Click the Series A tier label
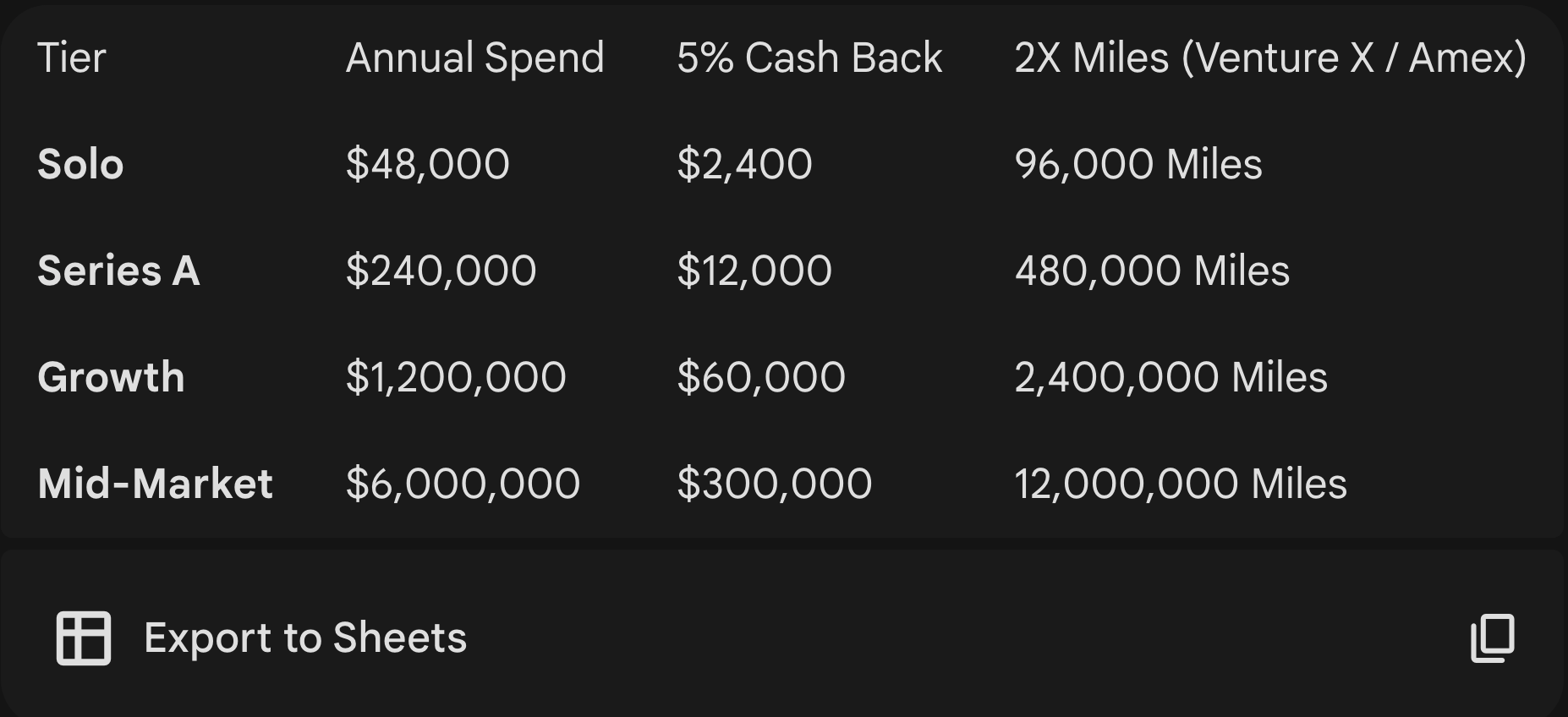Viewport: 1568px width, 717px height. (x=118, y=271)
